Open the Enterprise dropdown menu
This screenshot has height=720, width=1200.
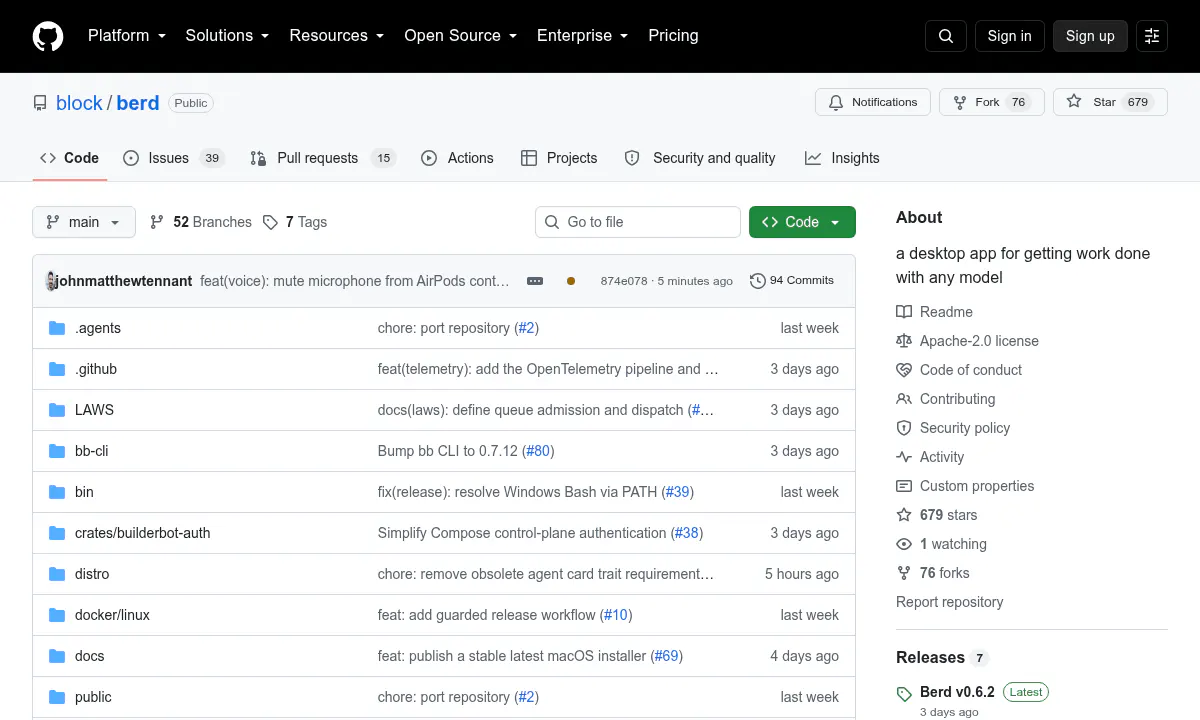583,36
